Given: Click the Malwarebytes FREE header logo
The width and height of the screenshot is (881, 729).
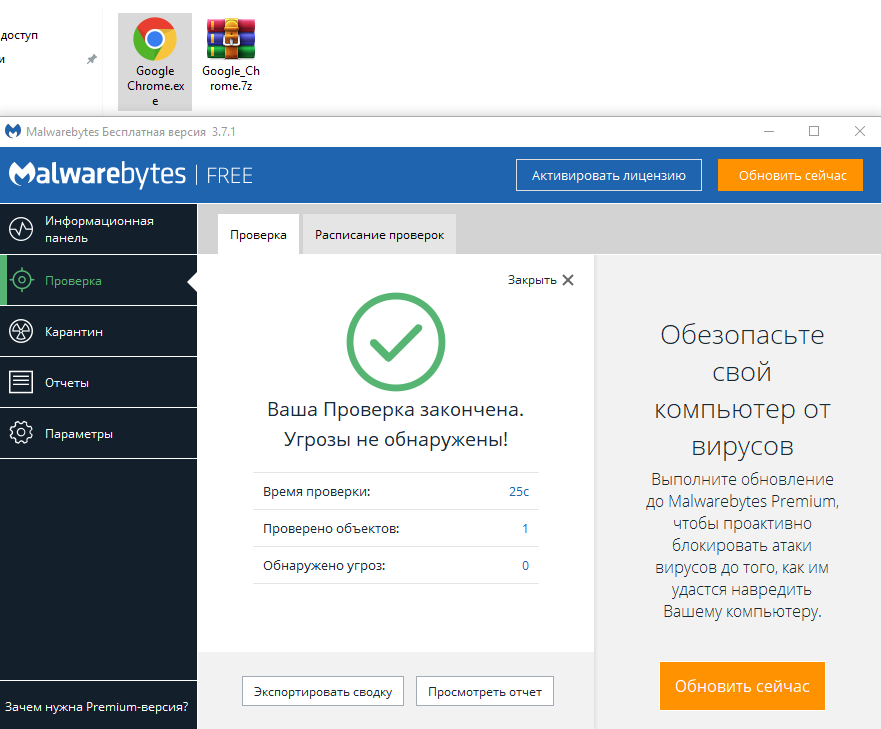Looking at the screenshot, I should pos(130,174).
